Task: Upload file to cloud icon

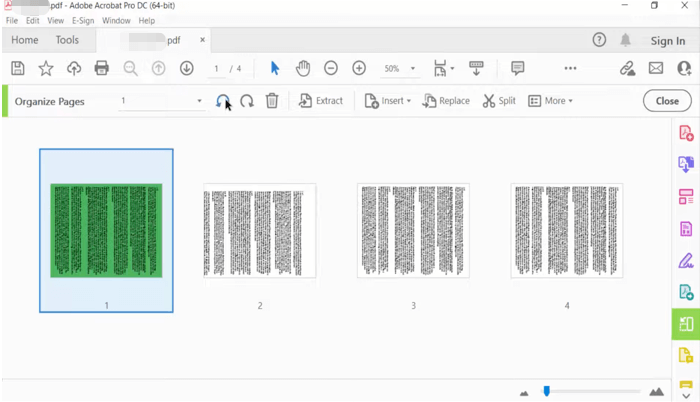Action: click(x=74, y=68)
